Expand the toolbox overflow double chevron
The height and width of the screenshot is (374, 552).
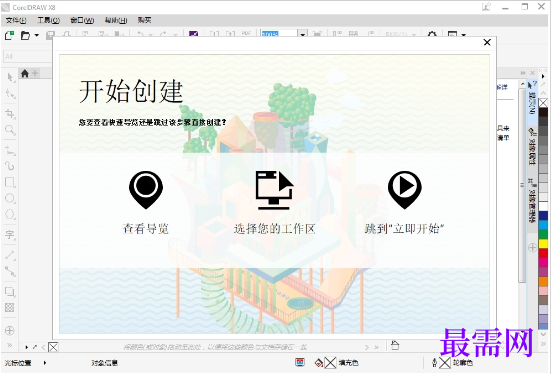tap(10, 345)
